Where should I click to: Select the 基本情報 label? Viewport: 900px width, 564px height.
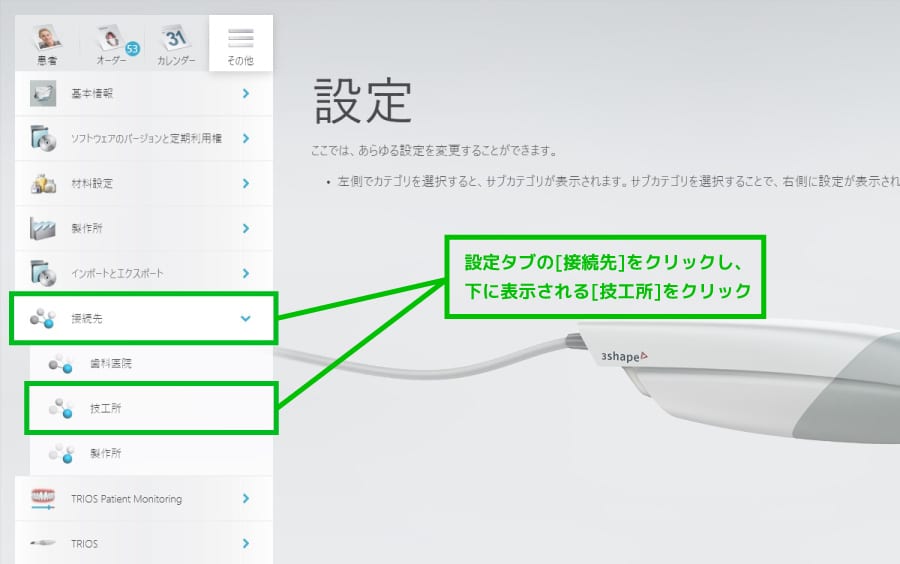pos(92,94)
